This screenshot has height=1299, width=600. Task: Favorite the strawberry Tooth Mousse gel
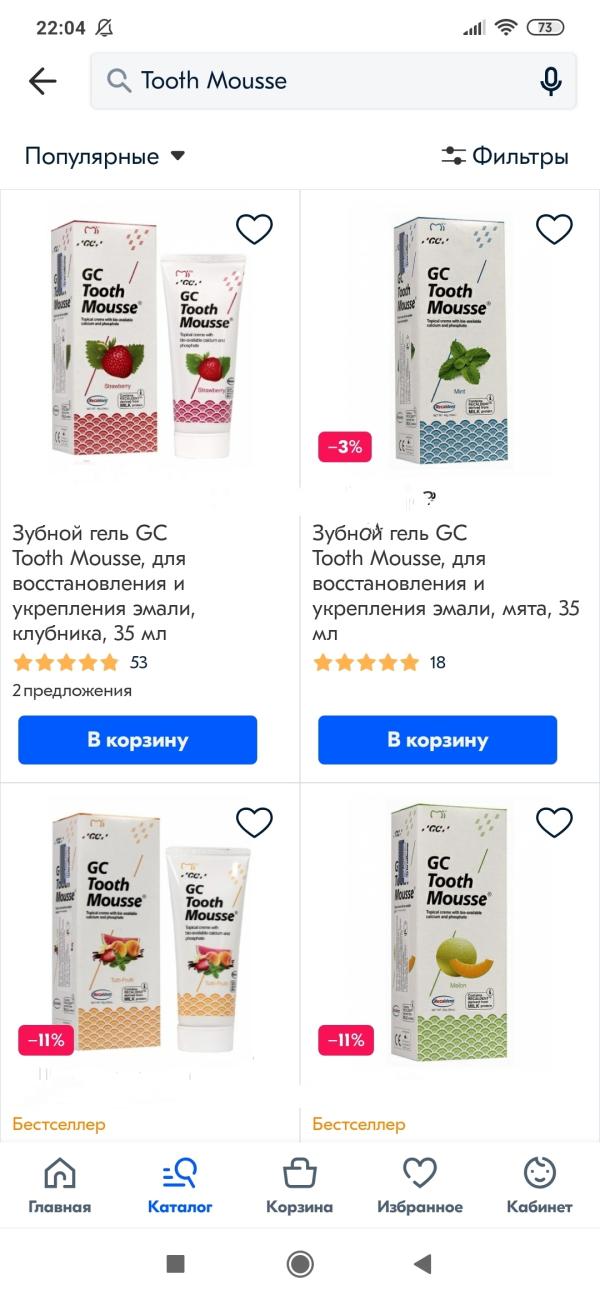click(x=254, y=229)
